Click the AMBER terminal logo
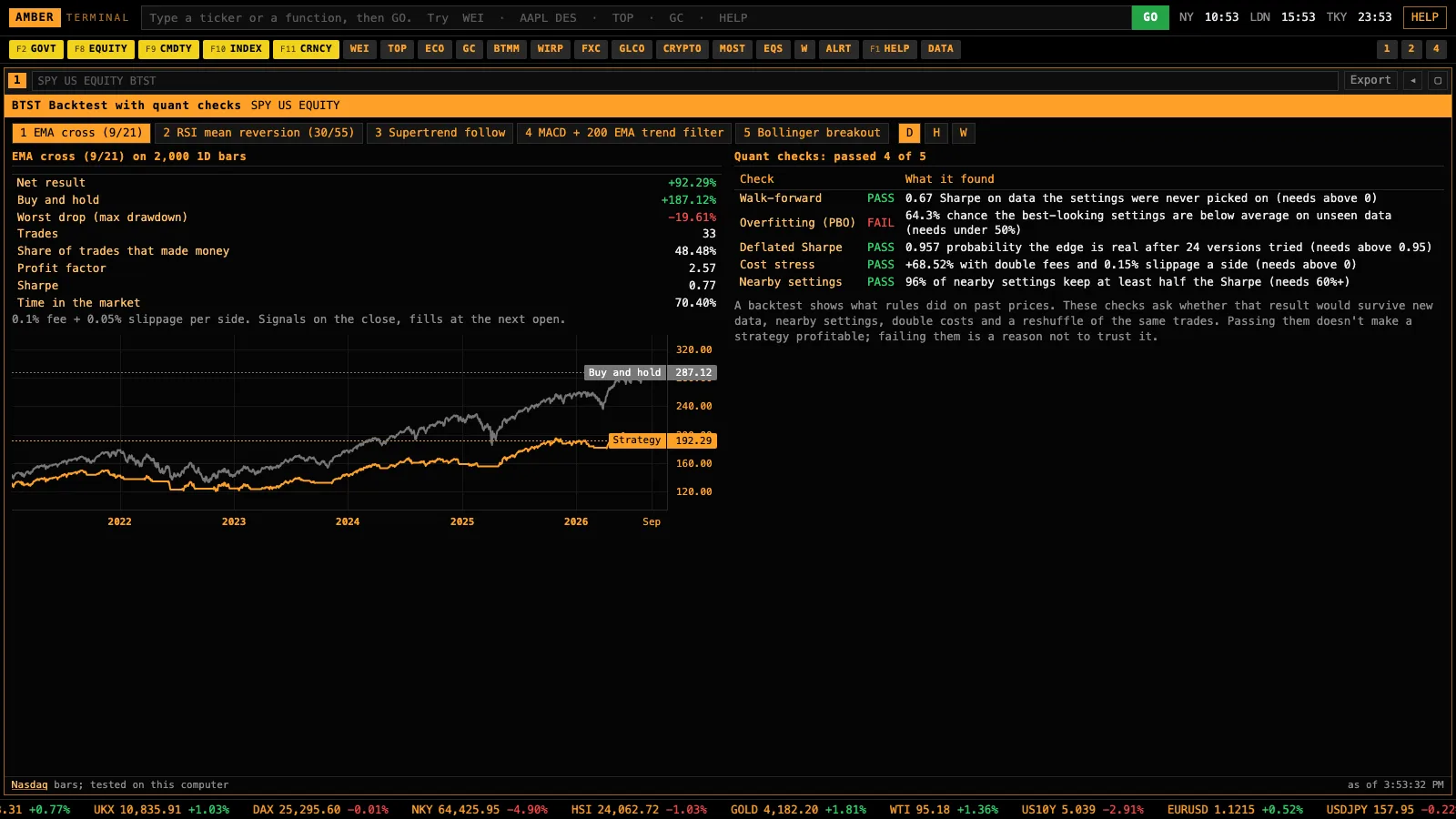This screenshot has height=819, width=1456. 35,17
